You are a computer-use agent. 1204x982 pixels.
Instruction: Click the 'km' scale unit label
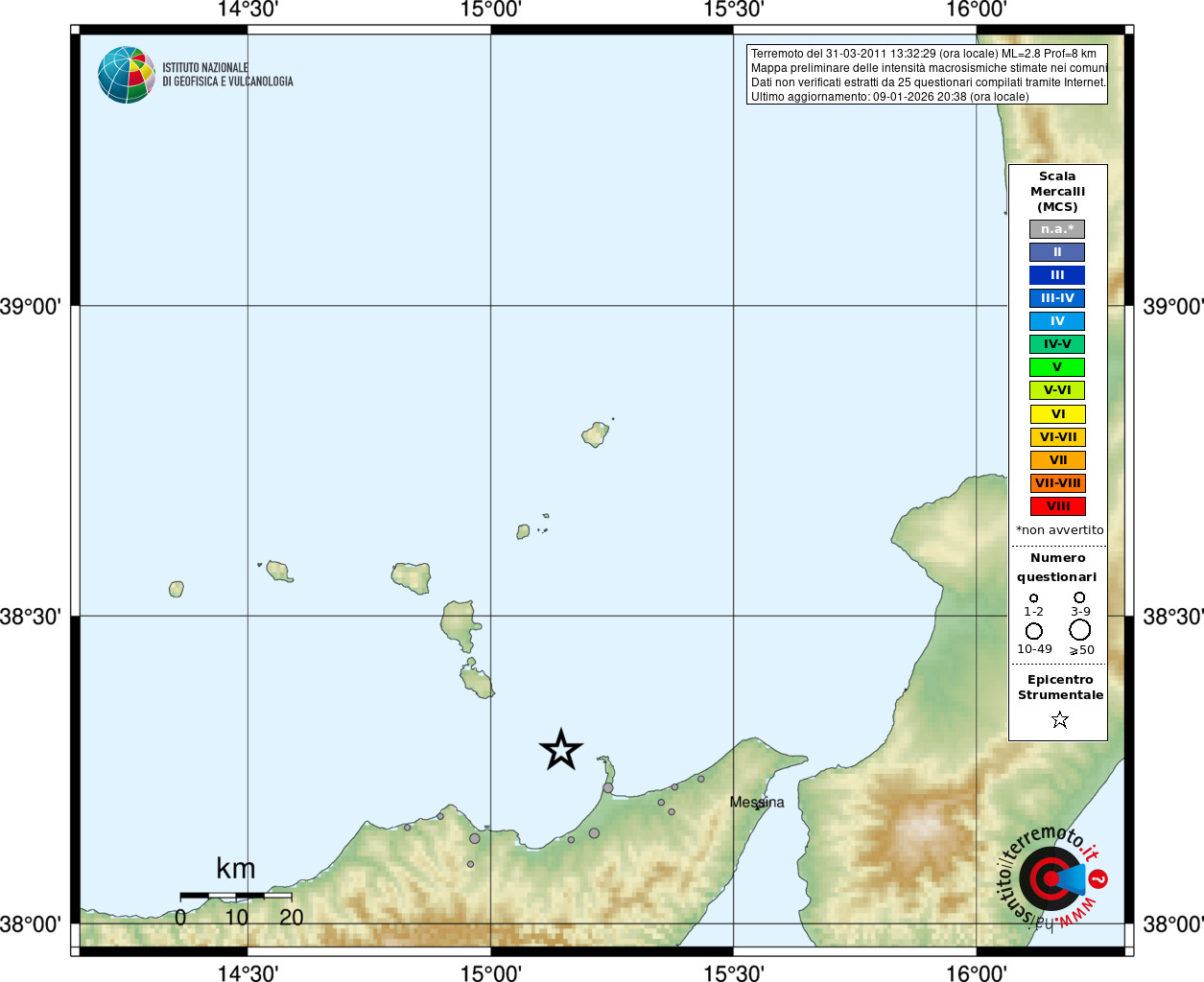(236, 869)
